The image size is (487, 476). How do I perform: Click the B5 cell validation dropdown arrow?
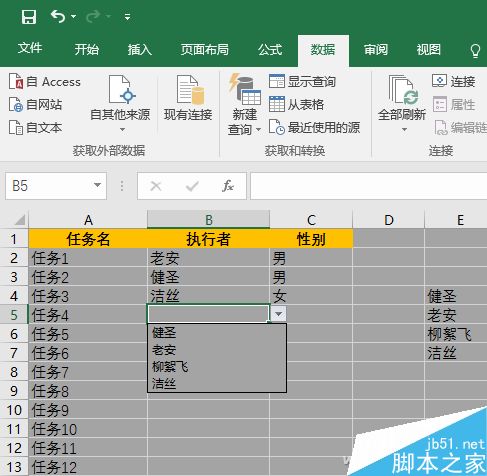point(278,314)
